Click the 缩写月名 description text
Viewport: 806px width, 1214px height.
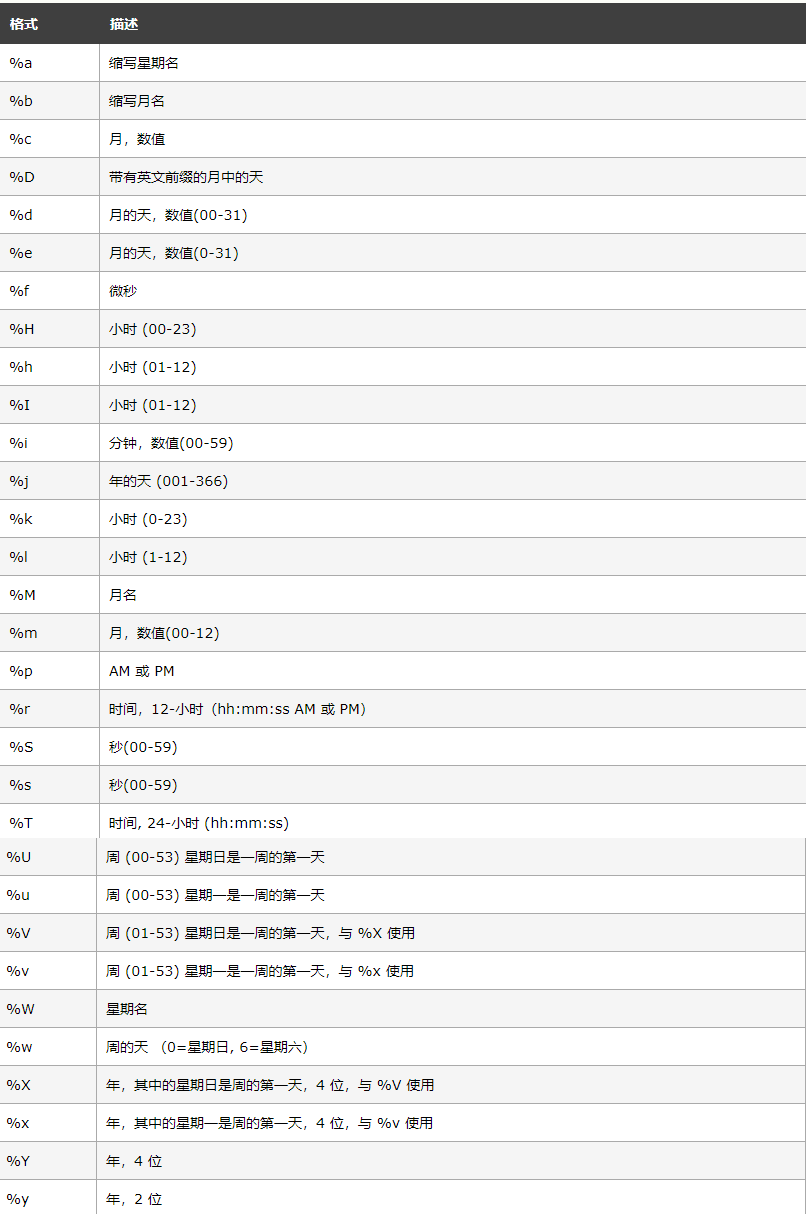(137, 101)
